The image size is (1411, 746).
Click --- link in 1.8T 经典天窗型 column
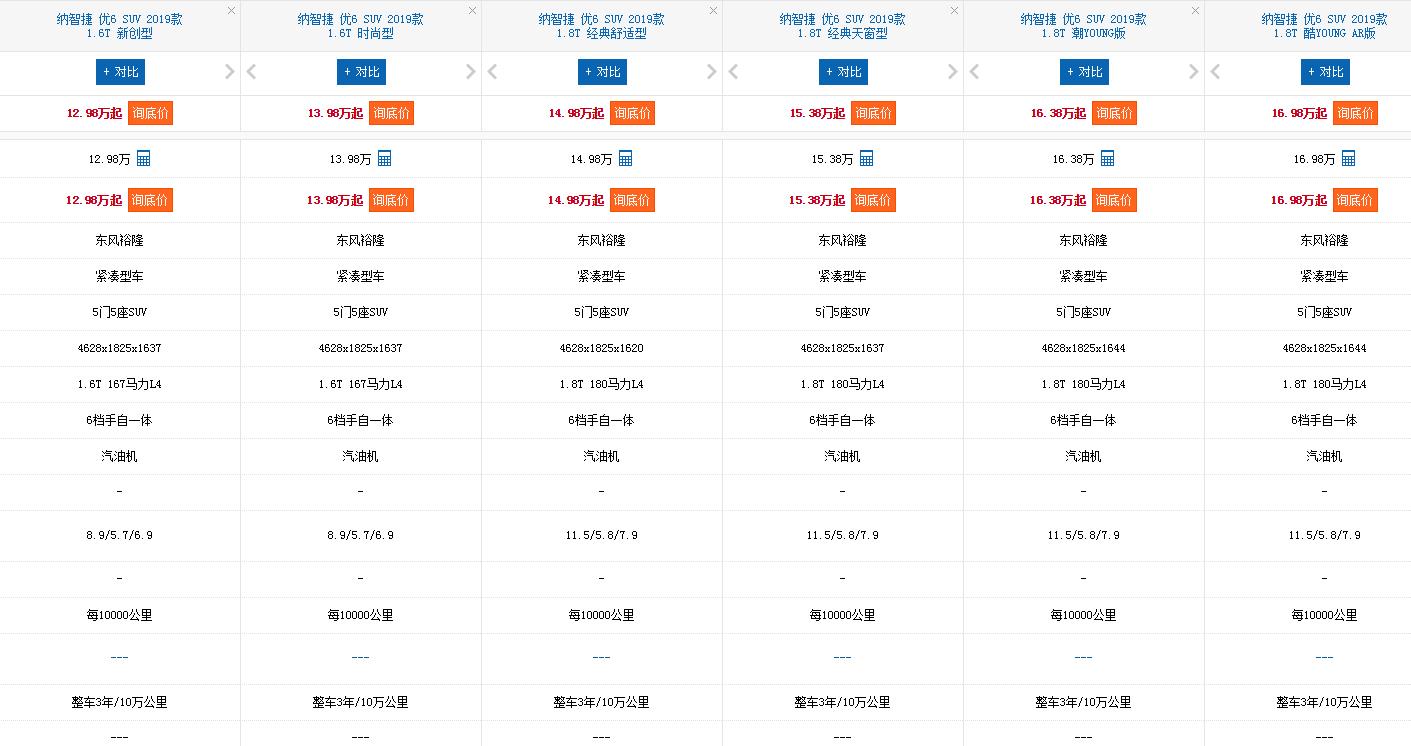(x=843, y=657)
